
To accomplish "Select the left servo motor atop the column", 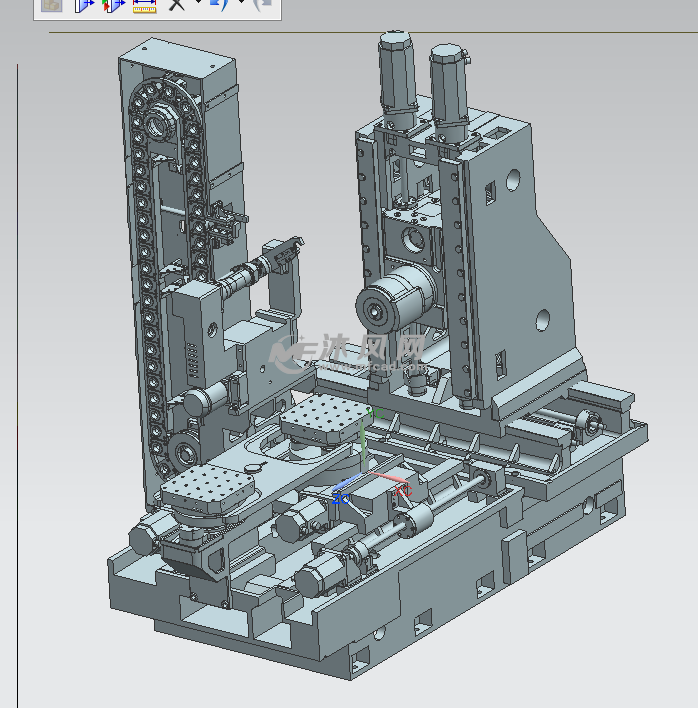I will coord(395,75).
